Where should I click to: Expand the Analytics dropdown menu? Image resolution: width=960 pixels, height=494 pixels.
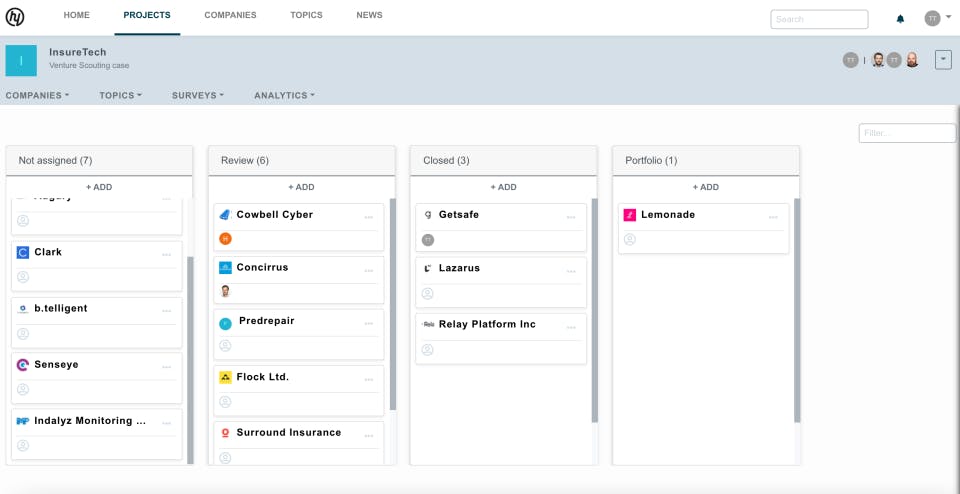pyautogui.click(x=284, y=96)
